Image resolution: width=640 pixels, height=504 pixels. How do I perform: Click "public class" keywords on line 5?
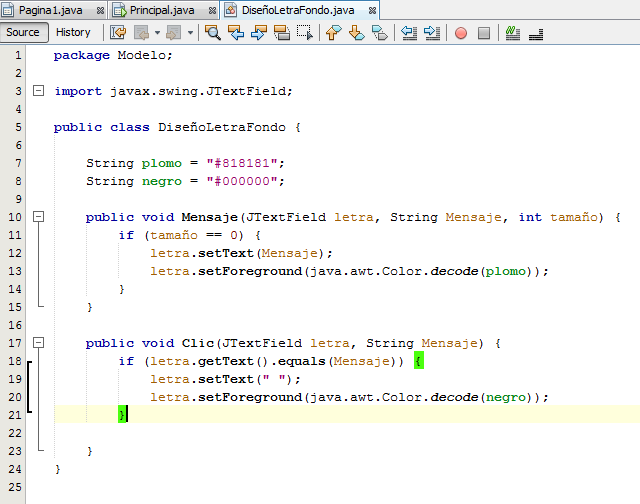102,127
